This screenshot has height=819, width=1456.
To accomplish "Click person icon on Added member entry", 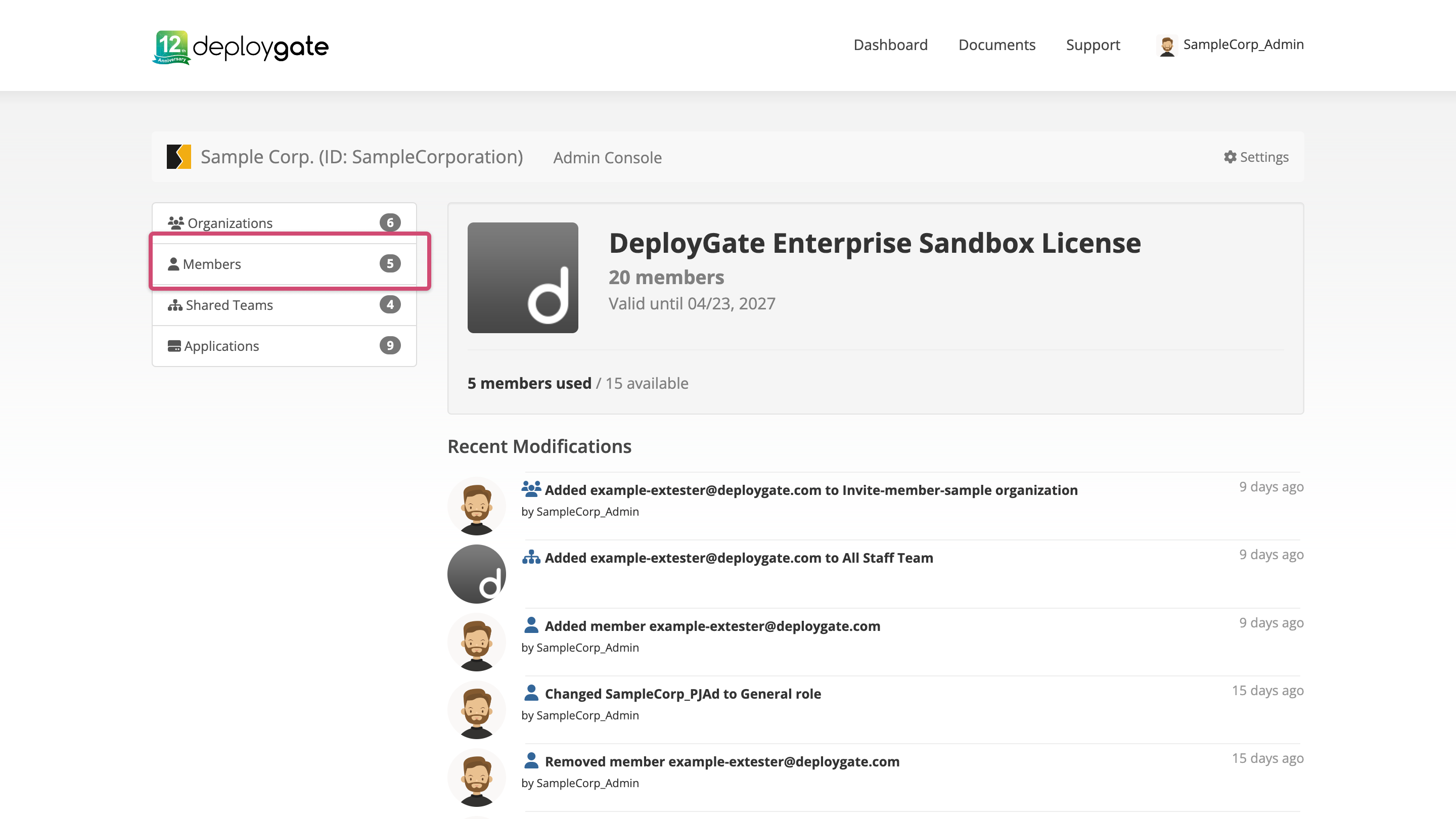I will pos(531,624).
